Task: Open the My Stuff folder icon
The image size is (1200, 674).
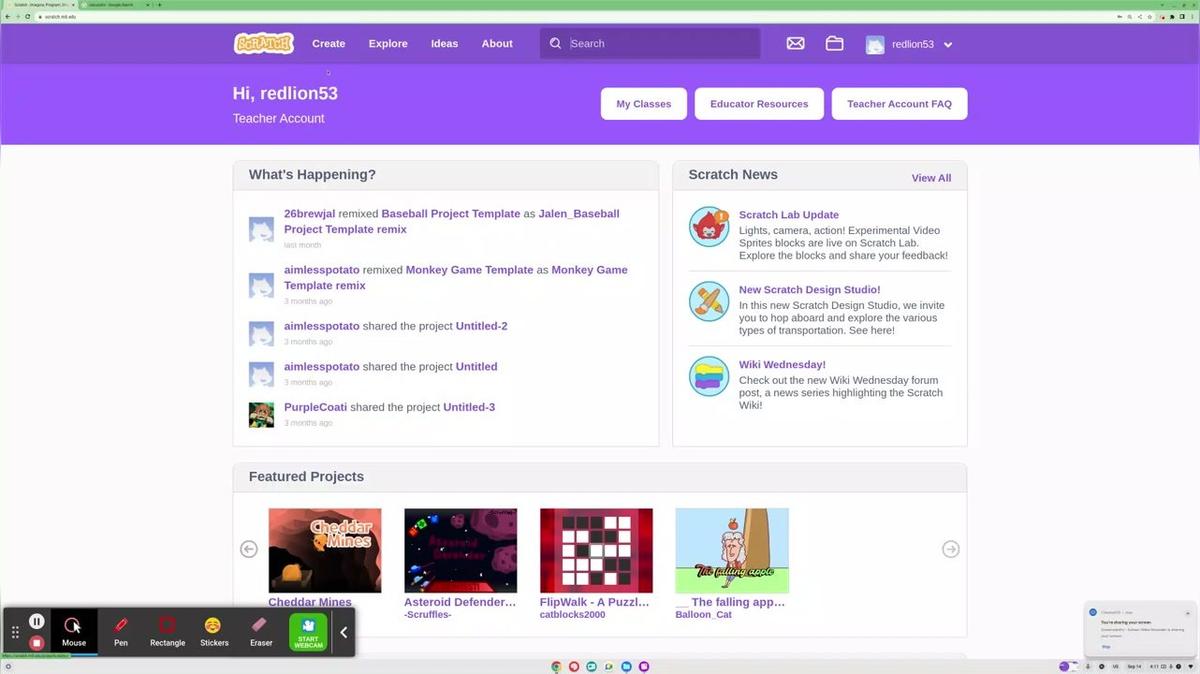Action: [834, 44]
